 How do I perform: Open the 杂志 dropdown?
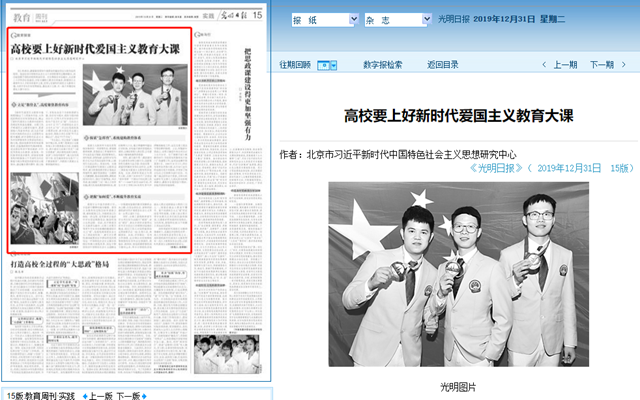tap(397, 19)
